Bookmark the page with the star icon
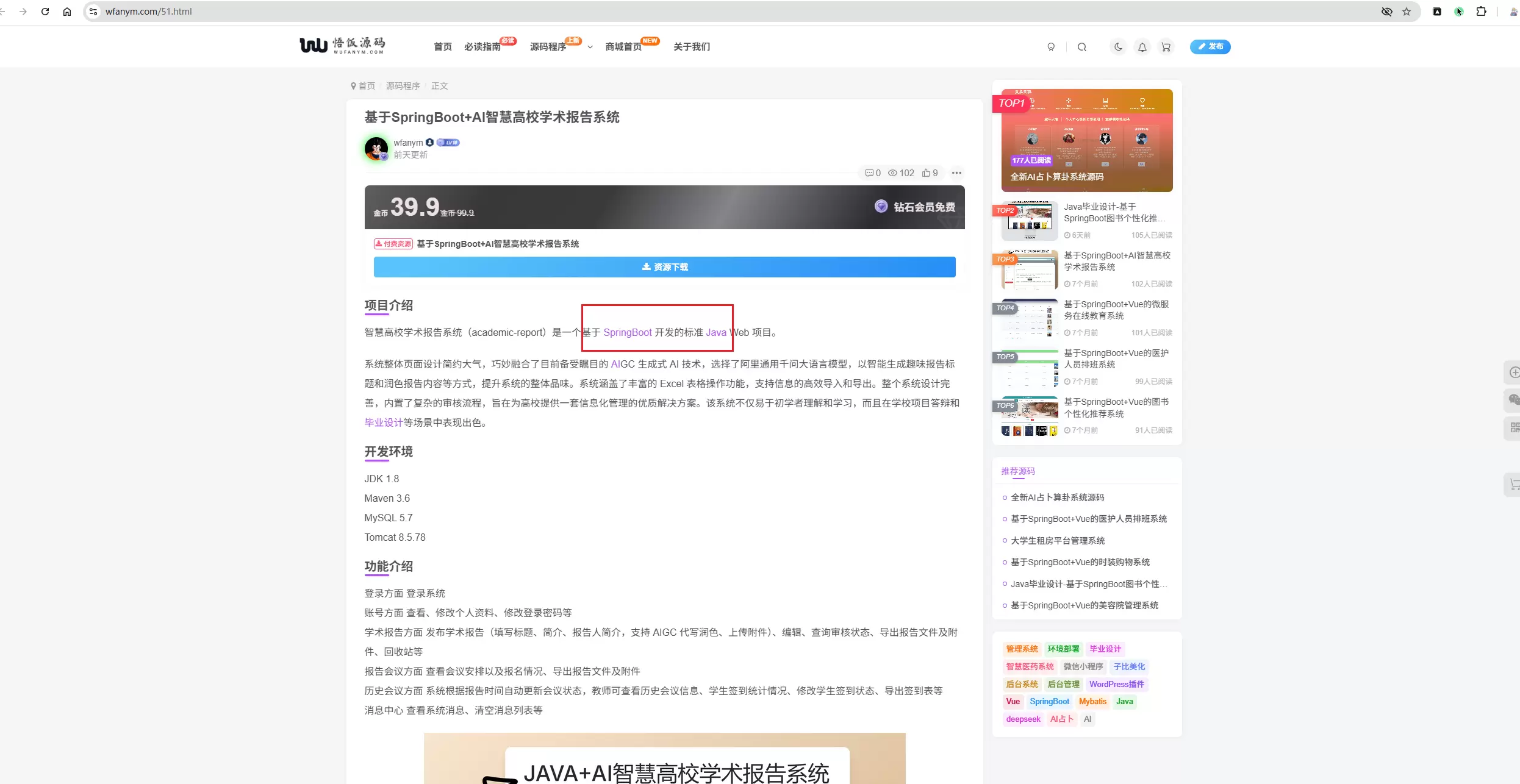 (x=1407, y=12)
